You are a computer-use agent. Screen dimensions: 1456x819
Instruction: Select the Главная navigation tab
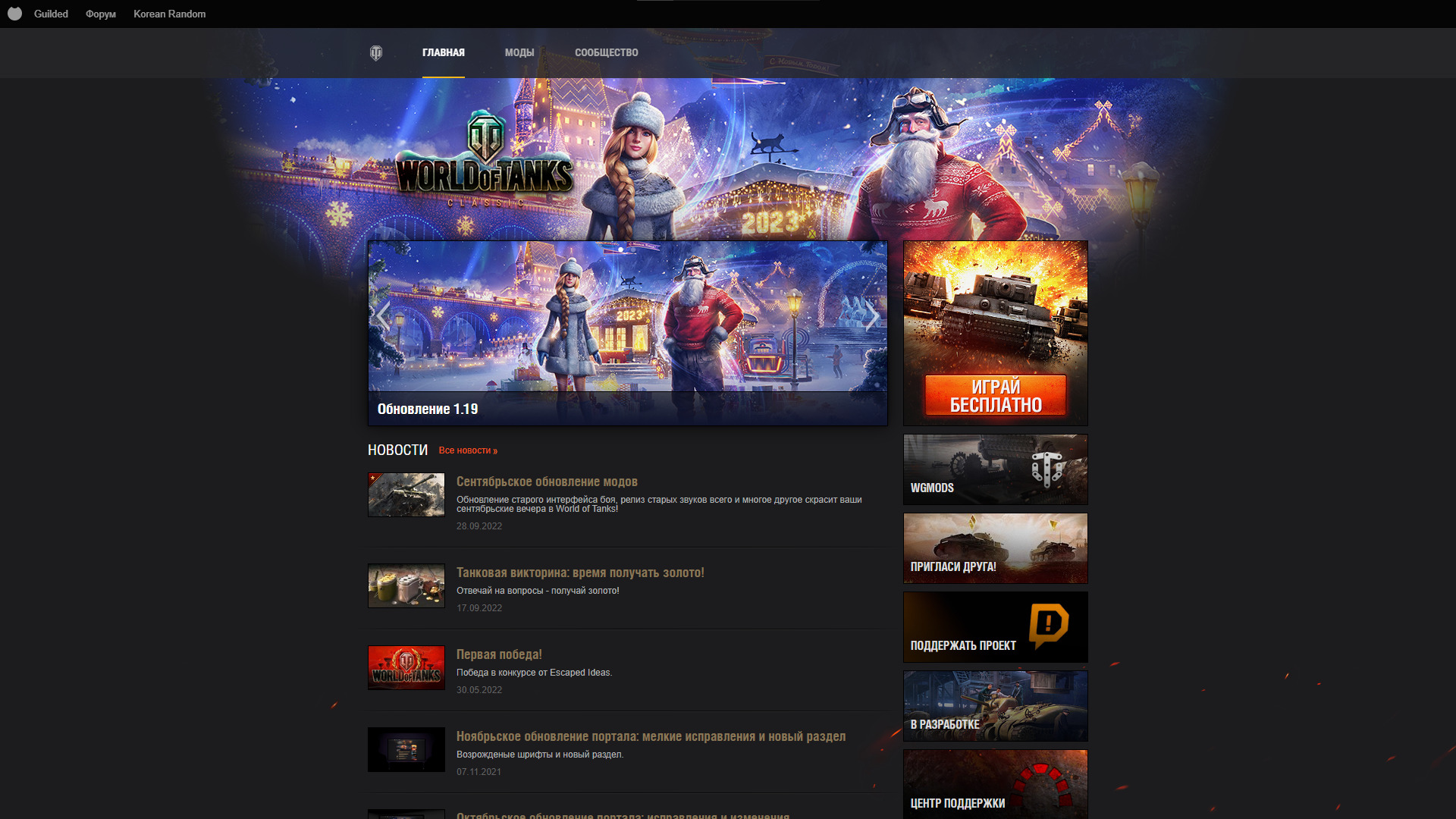tap(443, 52)
